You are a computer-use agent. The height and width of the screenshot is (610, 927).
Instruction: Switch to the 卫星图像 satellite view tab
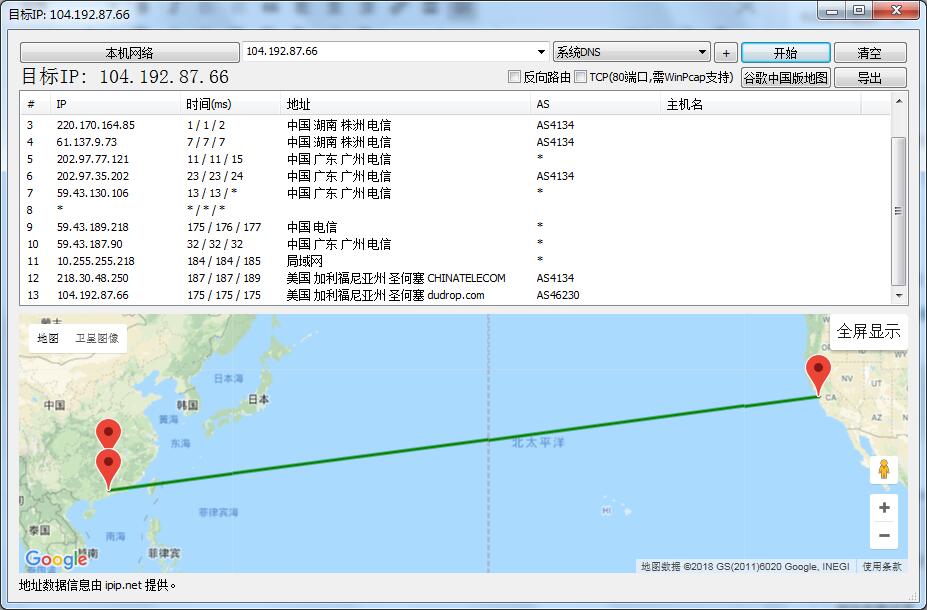click(x=95, y=337)
